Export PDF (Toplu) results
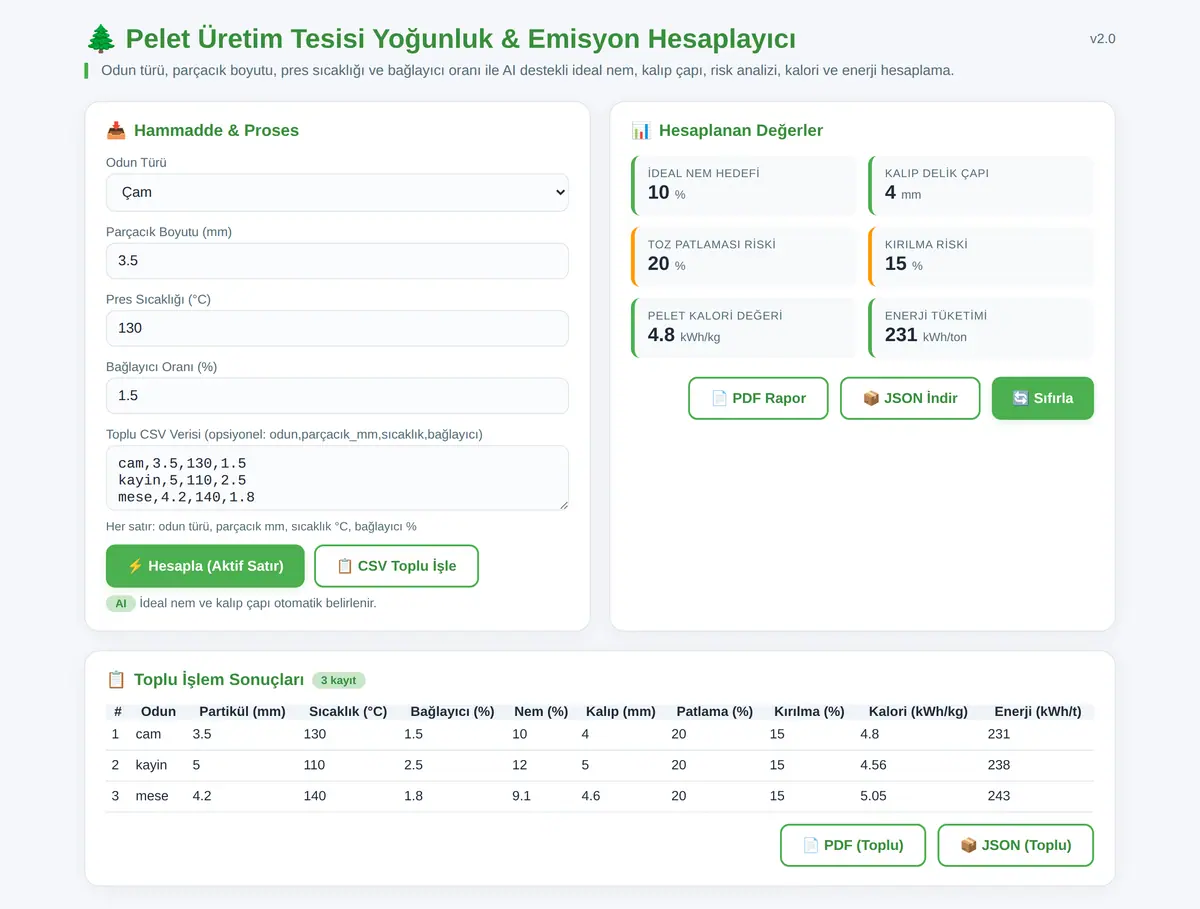Screen dimensions: 1200x909 (x=853, y=845)
